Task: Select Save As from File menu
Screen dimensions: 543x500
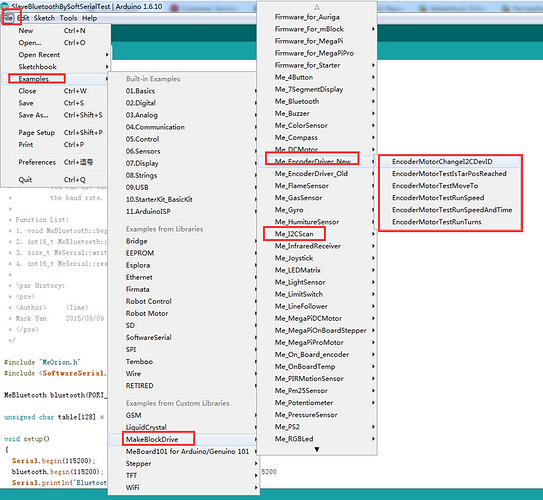Action: [x=56, y=115]
